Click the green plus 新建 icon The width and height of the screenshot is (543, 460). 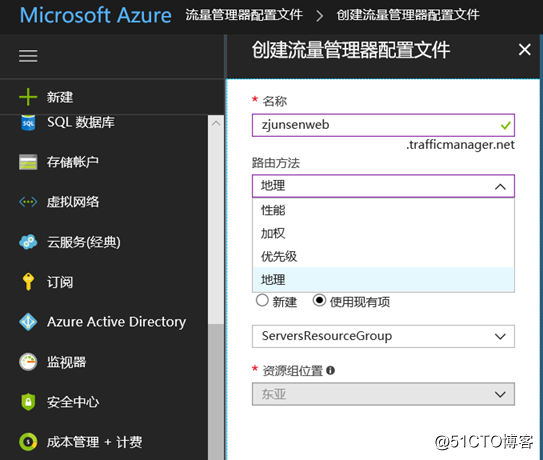click(28, 97)
